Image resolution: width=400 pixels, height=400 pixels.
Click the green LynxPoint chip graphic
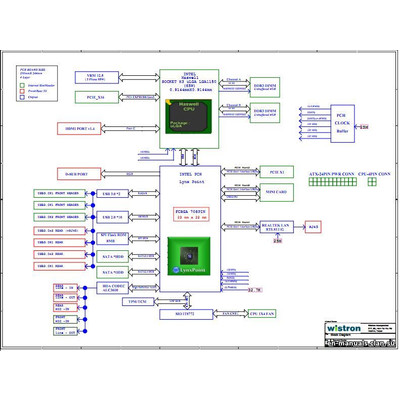189,256
